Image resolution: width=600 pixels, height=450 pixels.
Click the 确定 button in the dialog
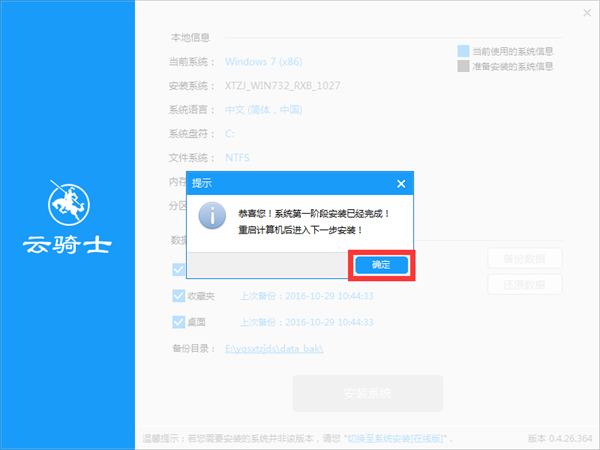click(x=381, y=265)
